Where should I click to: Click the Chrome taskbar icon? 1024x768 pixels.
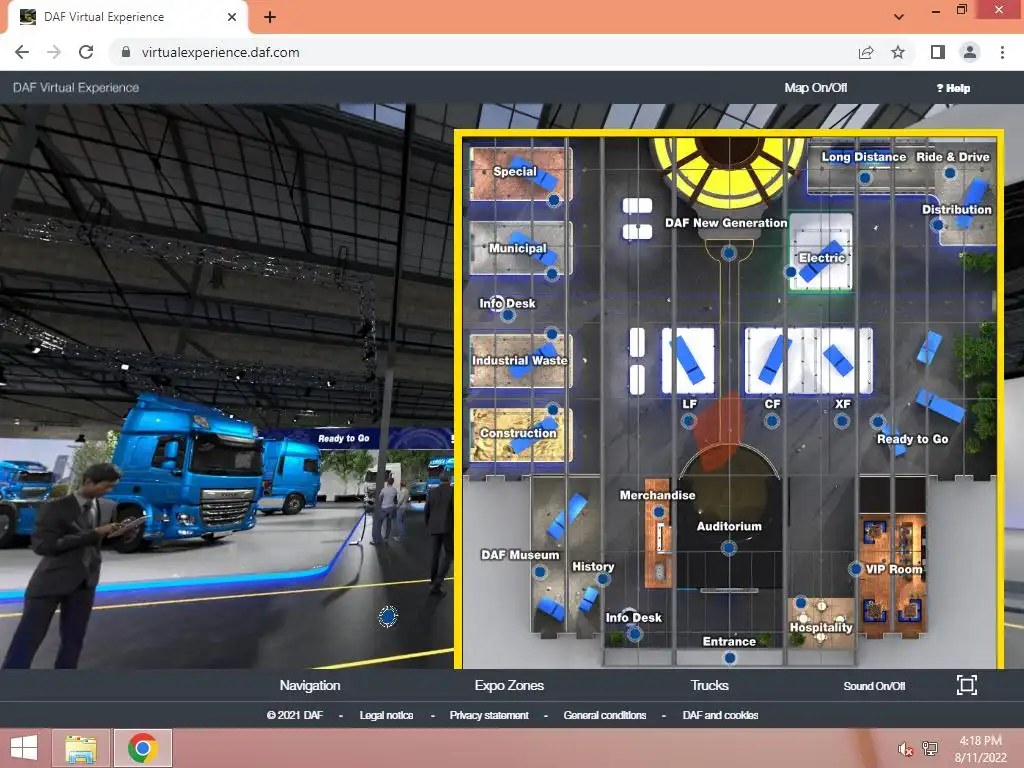142,748
